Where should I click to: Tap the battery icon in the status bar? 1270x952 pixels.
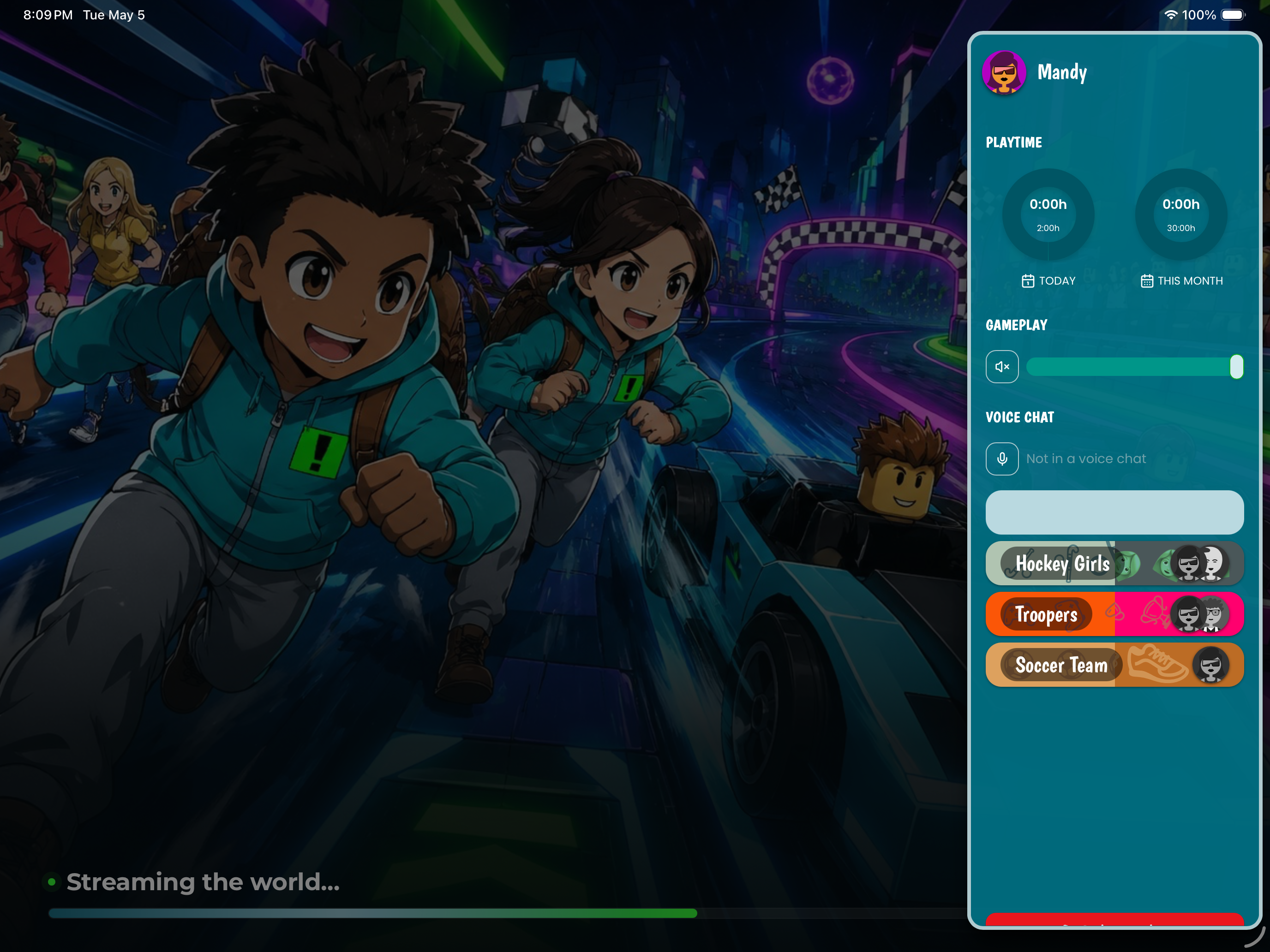pos(1233,15)
